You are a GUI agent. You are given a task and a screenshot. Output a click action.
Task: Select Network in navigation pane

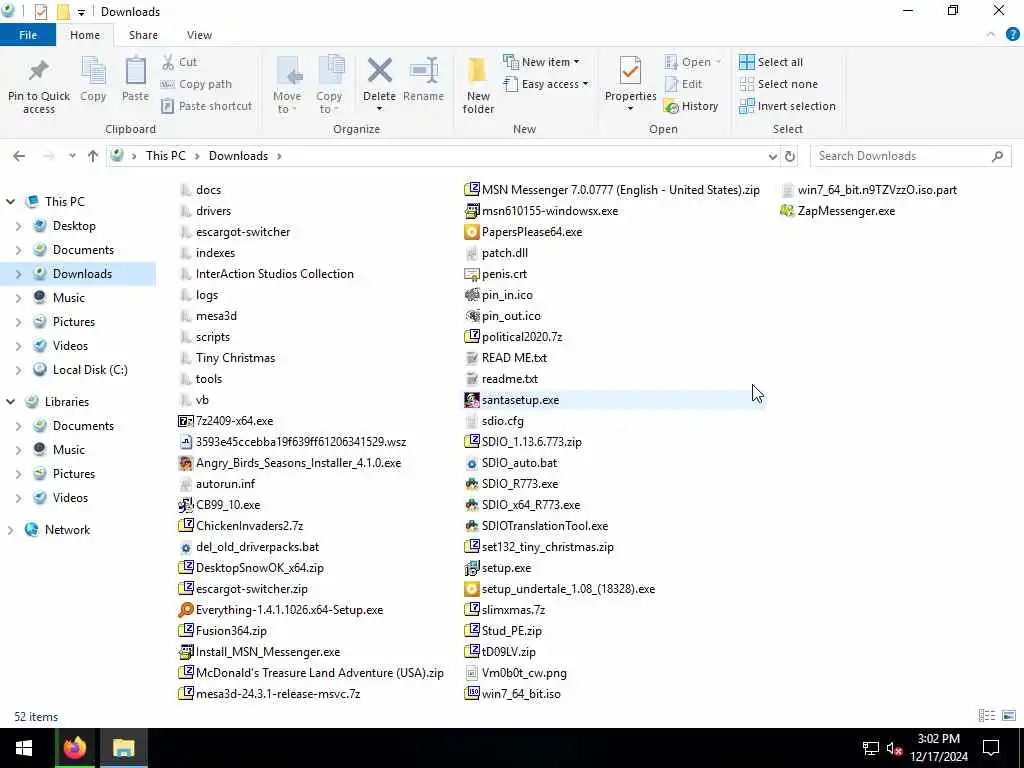(x=67, y=530)
